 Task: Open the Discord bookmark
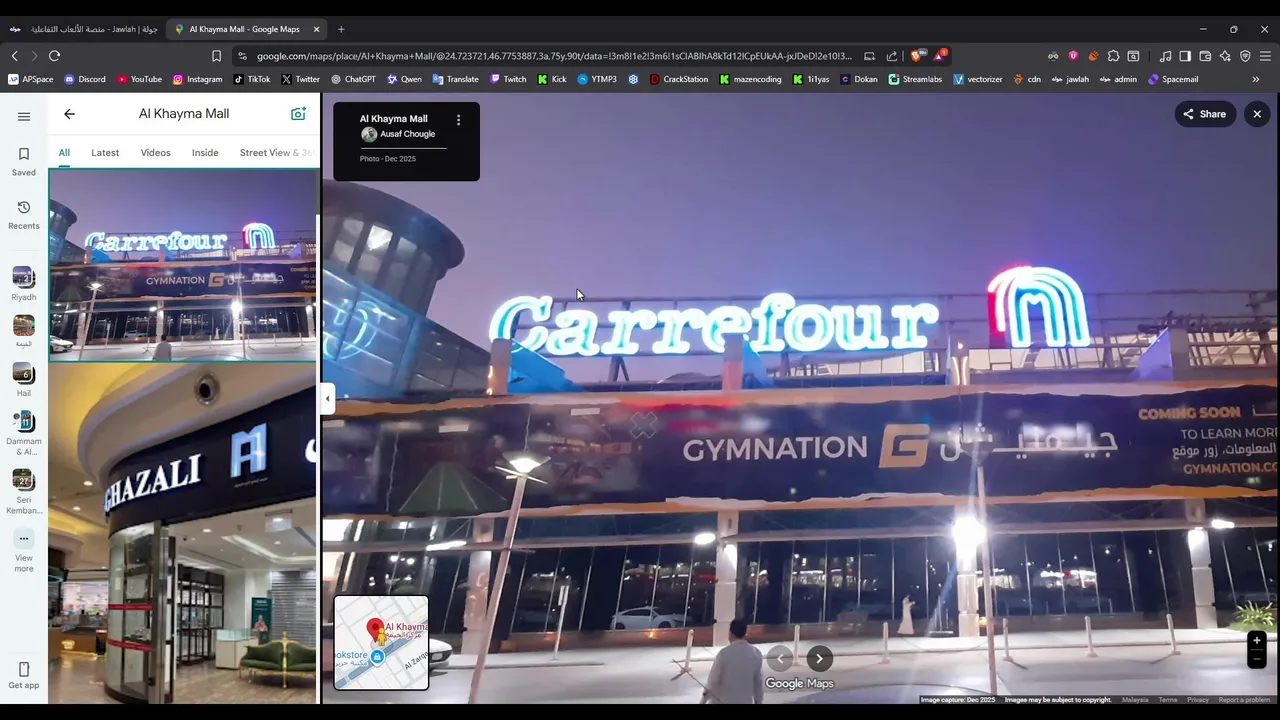pyautogui.click(x=85, y=79)
